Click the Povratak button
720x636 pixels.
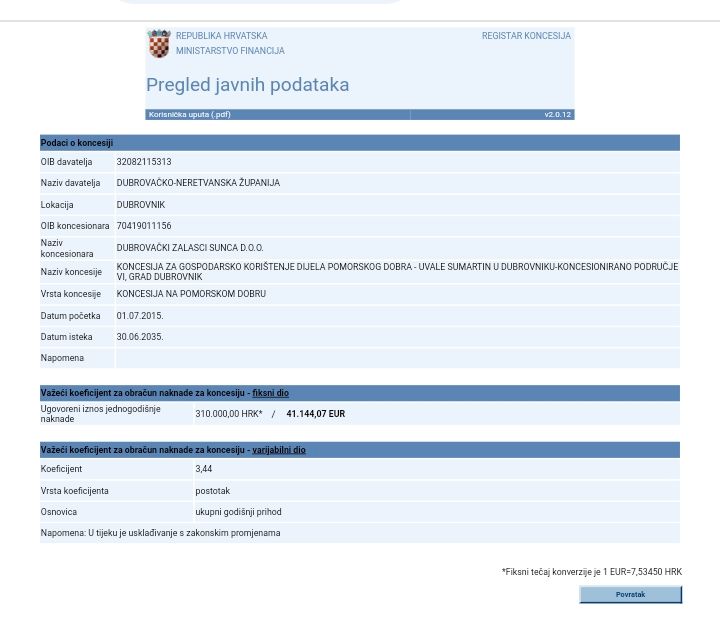point(630,594)
